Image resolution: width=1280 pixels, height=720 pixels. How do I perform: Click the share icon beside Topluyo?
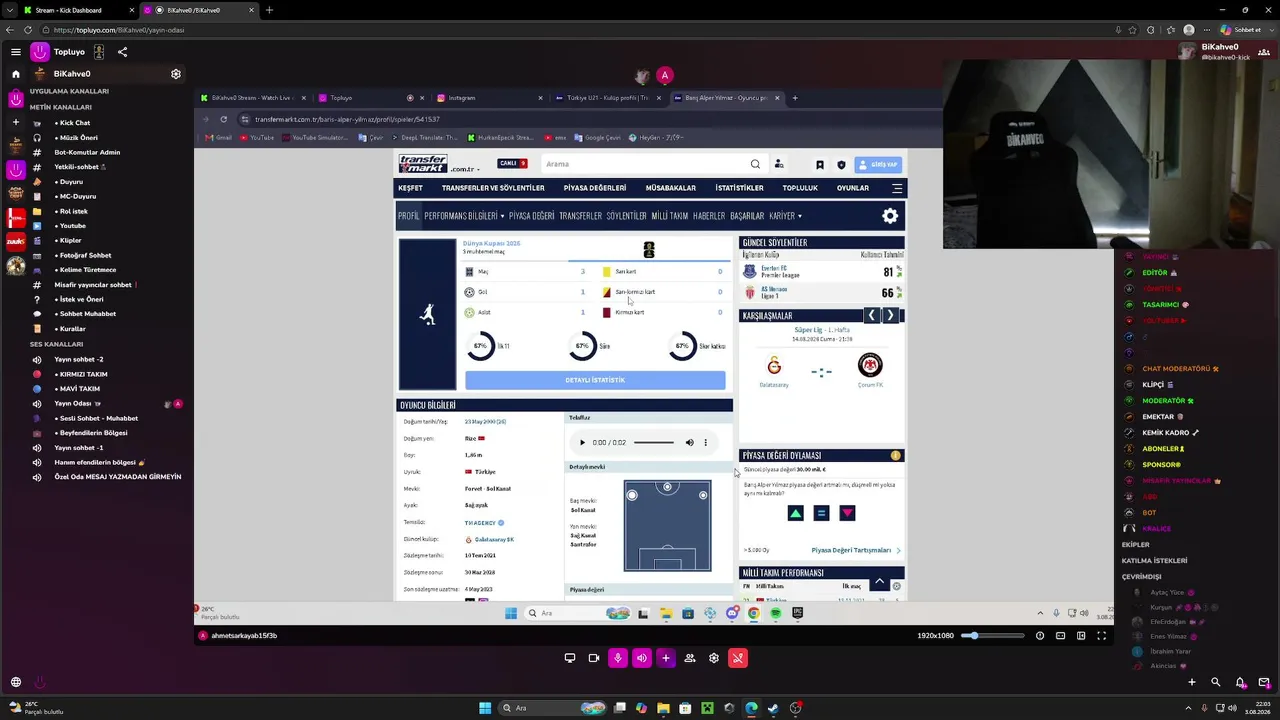pyautogui.click(x=122, y=52)
